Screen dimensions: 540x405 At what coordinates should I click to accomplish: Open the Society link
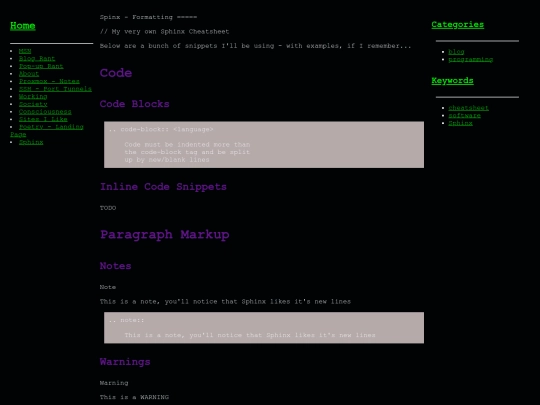pos(33,104)
